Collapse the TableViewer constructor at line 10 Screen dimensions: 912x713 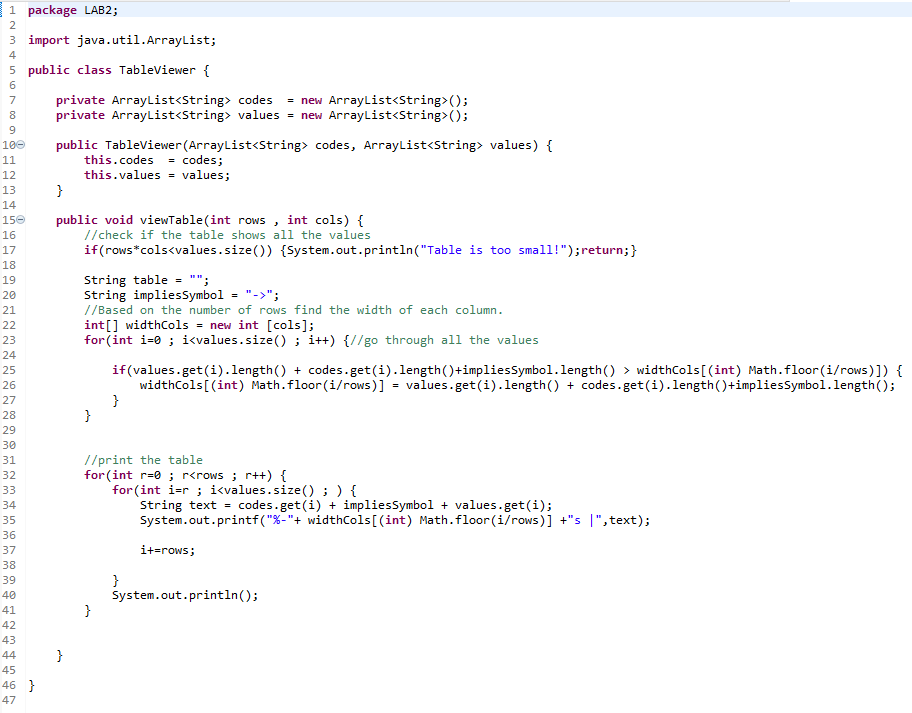pyautogui.click(x=21, y=145)
